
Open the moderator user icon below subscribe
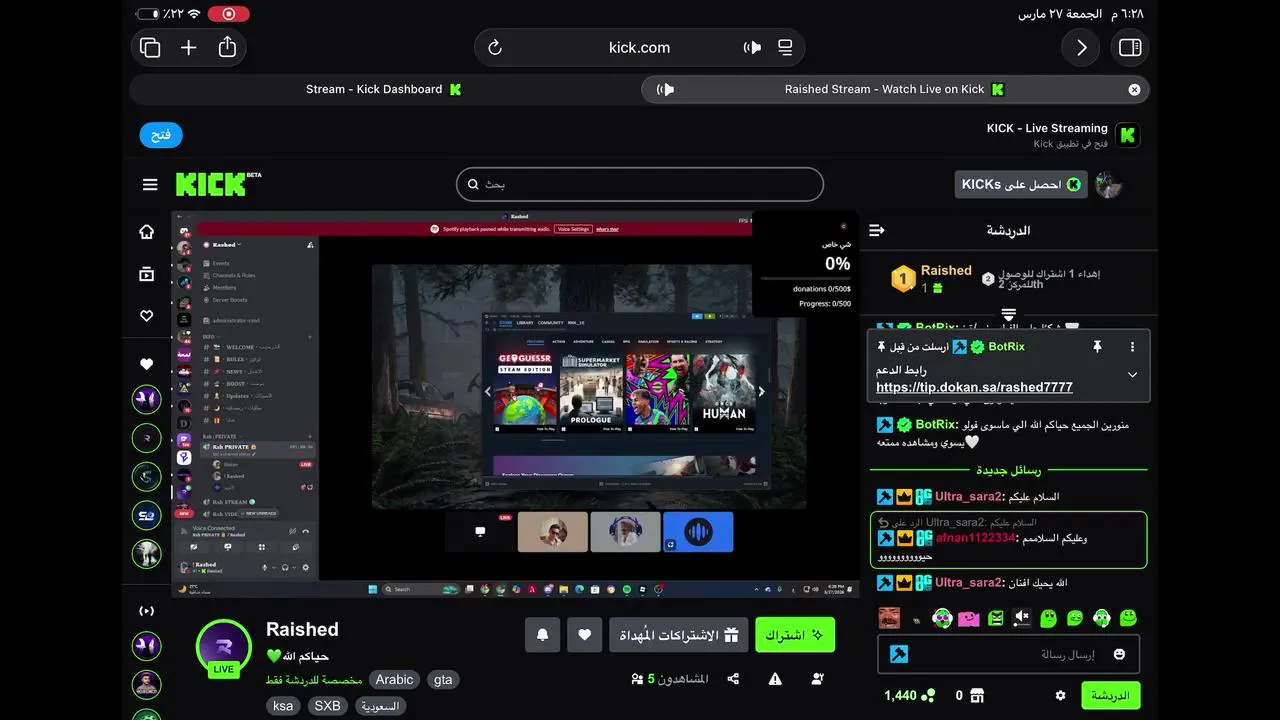point(818,679)
